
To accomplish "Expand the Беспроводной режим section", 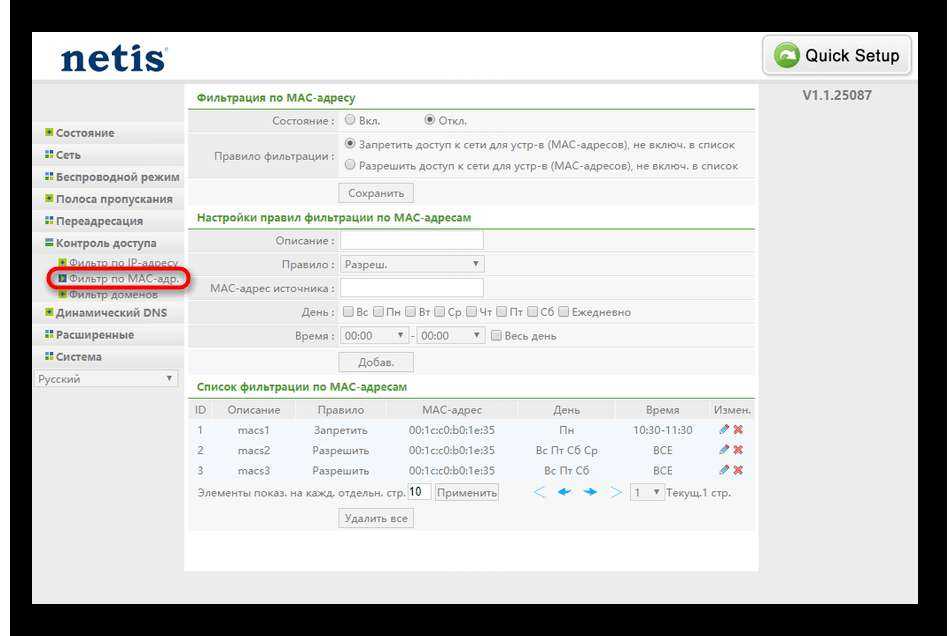I will [118, 177].
